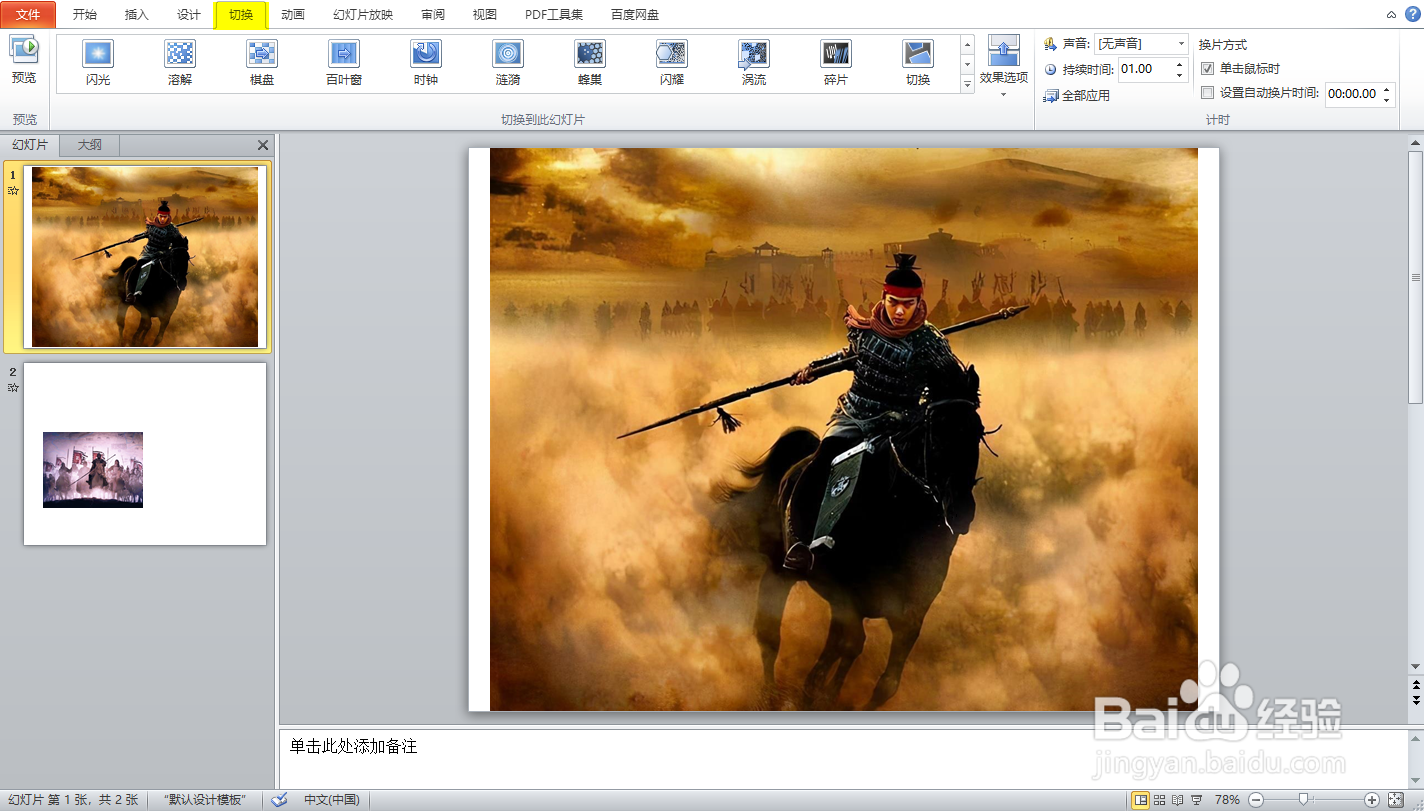Click zoom in plus button
1424x812 pixels.
(1371, 800)
